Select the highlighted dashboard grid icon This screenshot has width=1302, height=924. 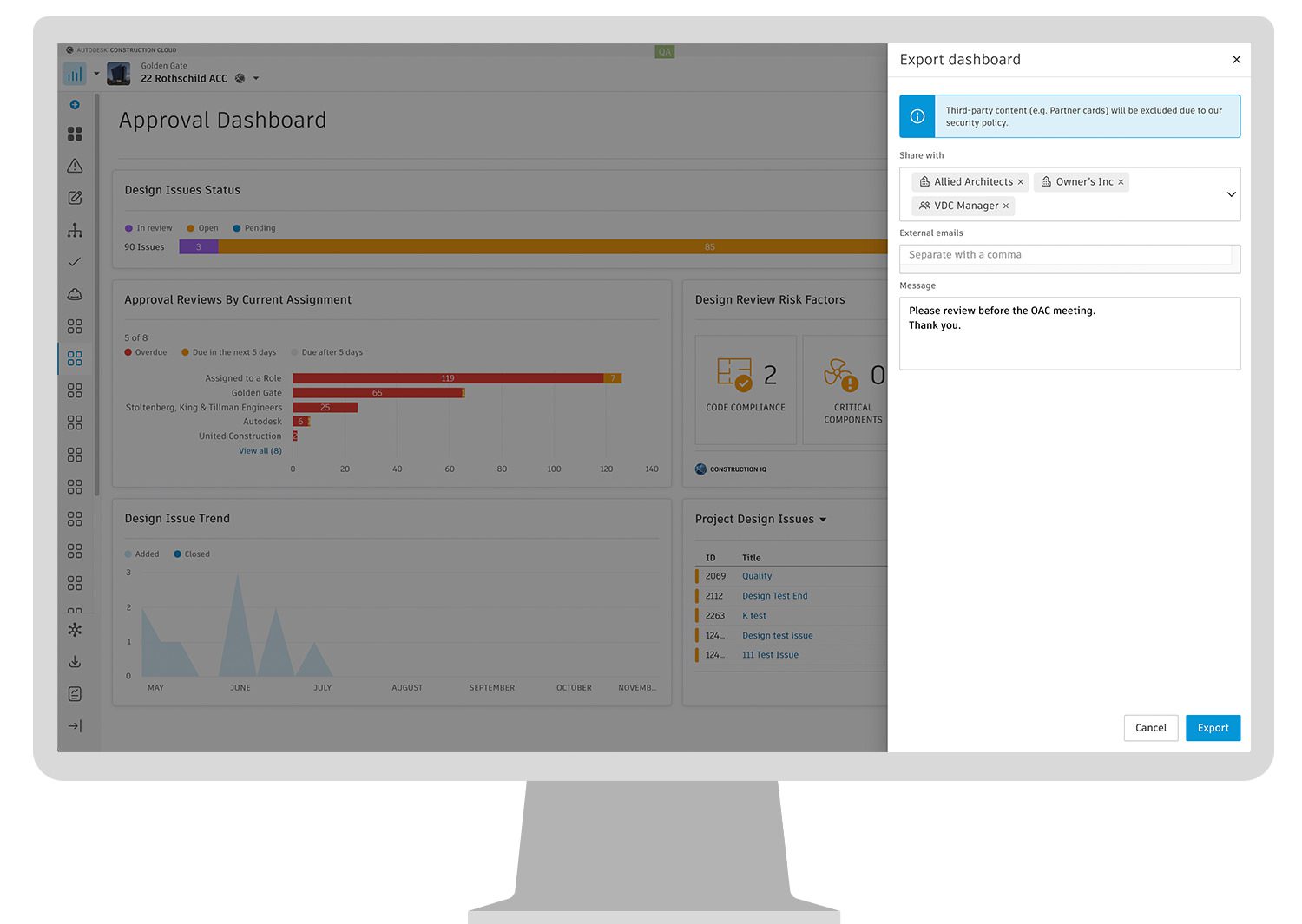pos(75,357)
